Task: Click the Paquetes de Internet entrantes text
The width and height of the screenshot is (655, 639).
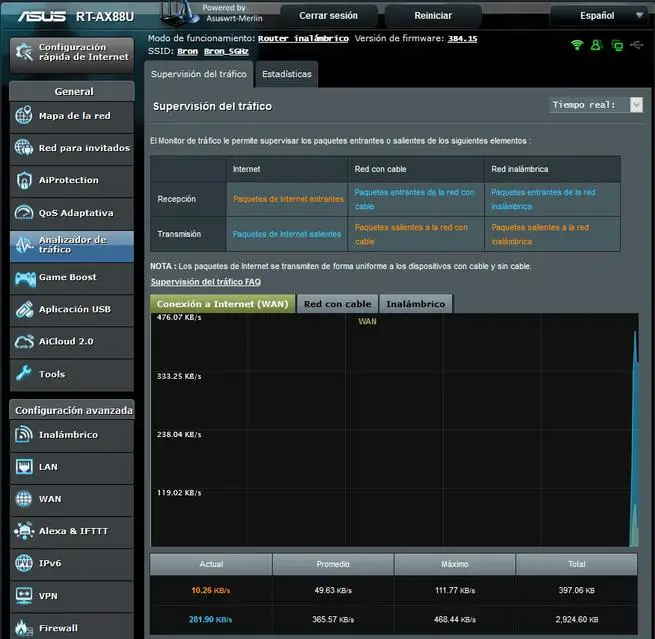Action: pyautogui.click(x=288, y=199)
